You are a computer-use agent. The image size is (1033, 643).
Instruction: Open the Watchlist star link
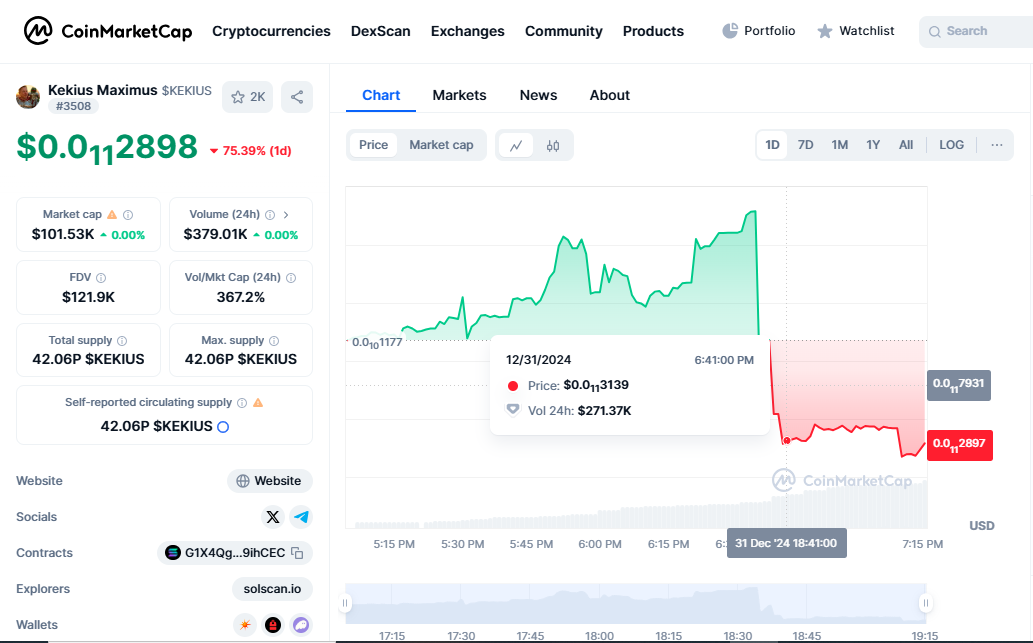856,31
